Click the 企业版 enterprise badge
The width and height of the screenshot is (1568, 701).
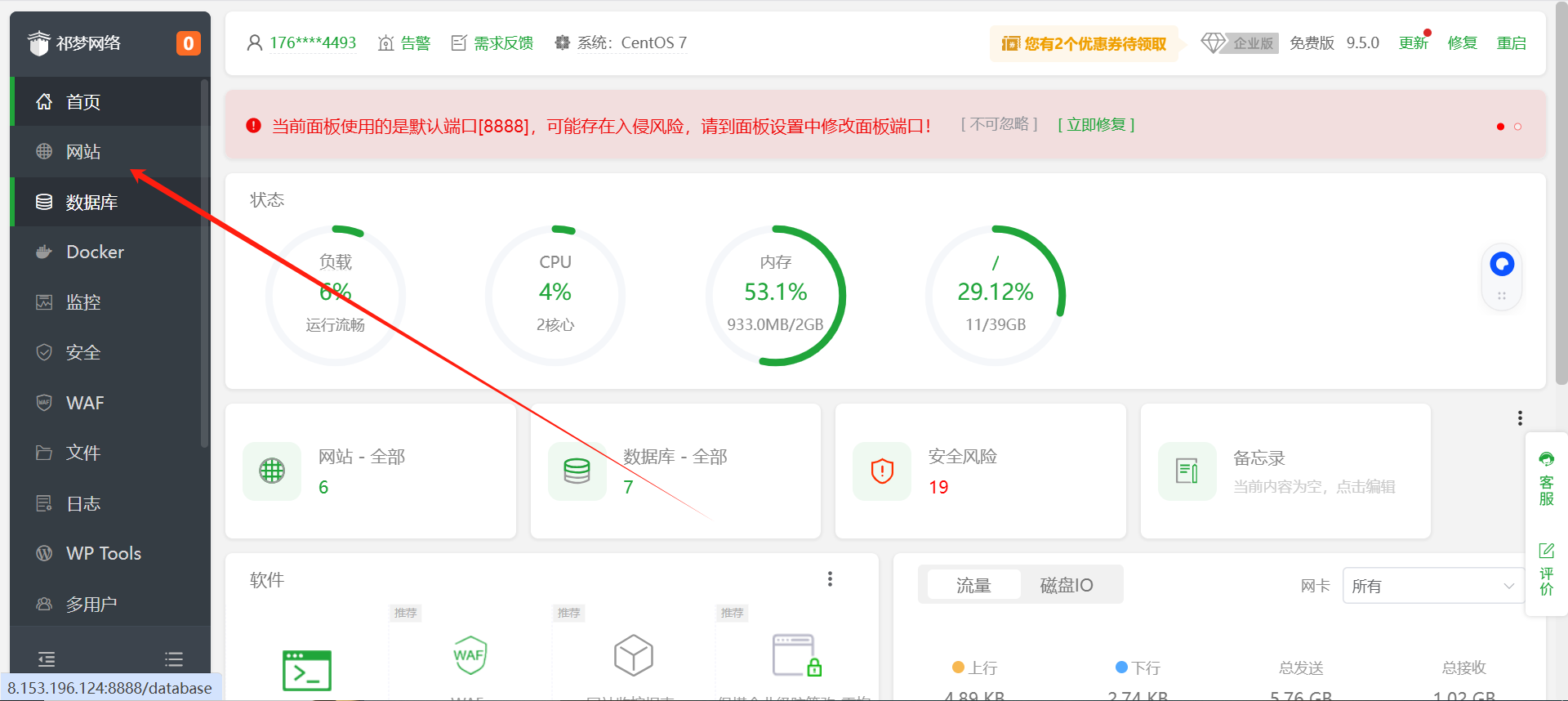[x=1240, y=42]
